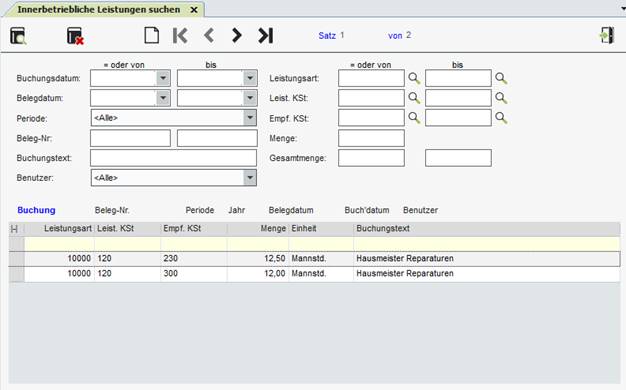Select the Innerbetriebliche Leistungen suchen tab
626x390 pixels.
tap(99, 10)
